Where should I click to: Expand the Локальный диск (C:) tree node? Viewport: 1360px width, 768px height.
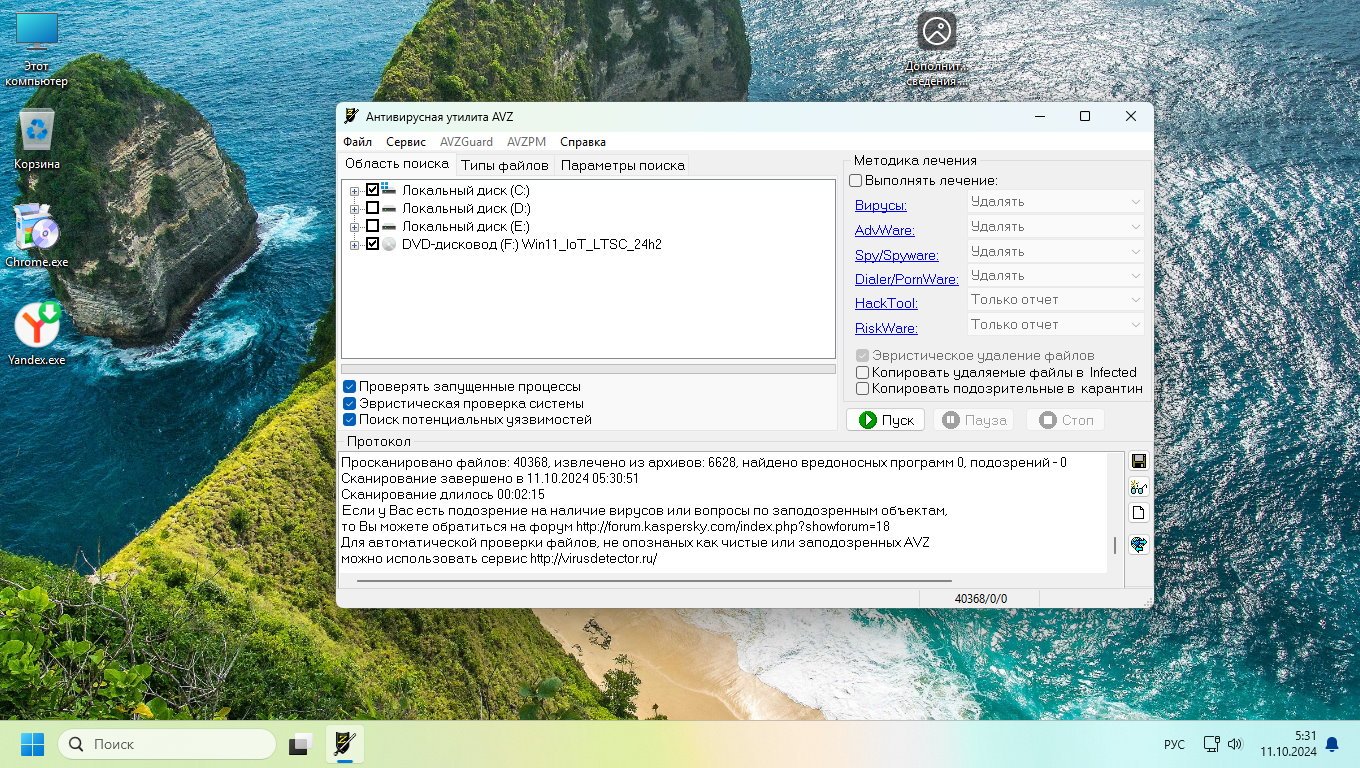point(354,191)
